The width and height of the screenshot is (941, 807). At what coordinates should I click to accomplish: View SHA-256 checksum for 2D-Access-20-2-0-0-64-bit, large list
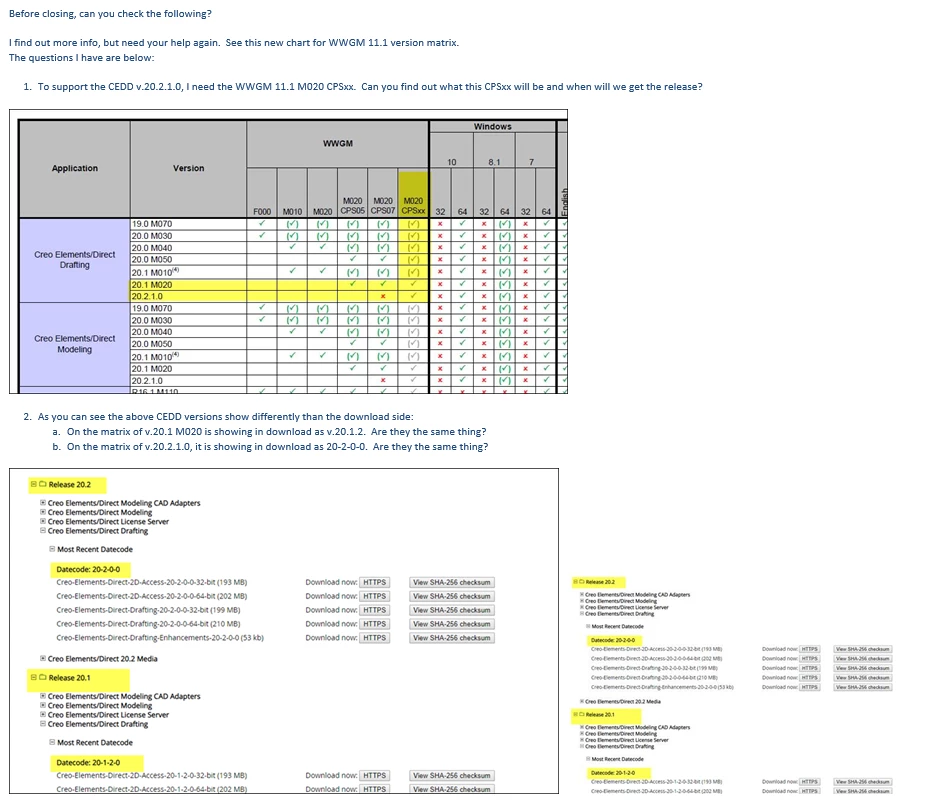[452, 596]
